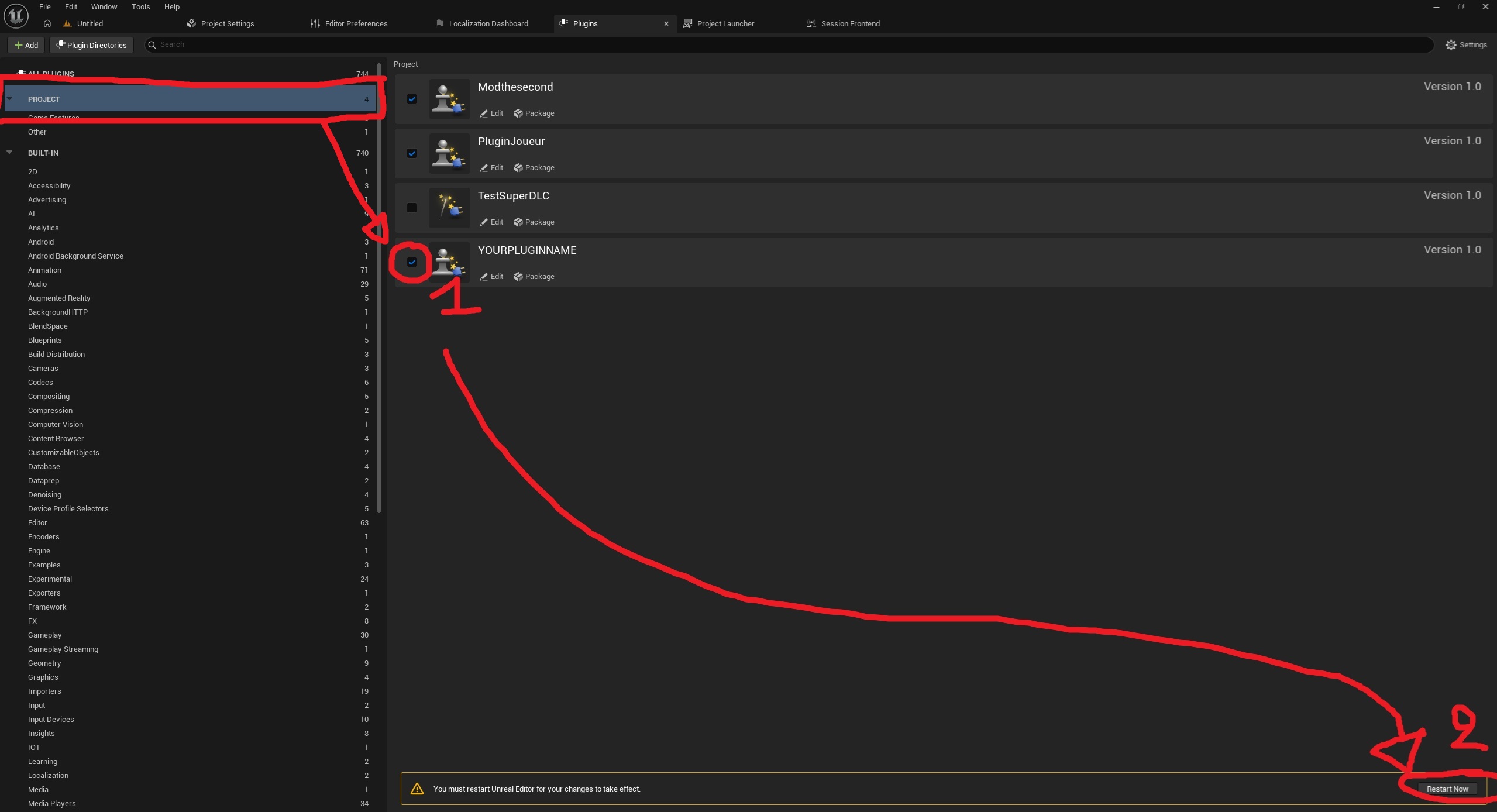Open the Edit menu
Viewport: 1497px width, 812px height.
pyautogui.click(x=71, y=6)
